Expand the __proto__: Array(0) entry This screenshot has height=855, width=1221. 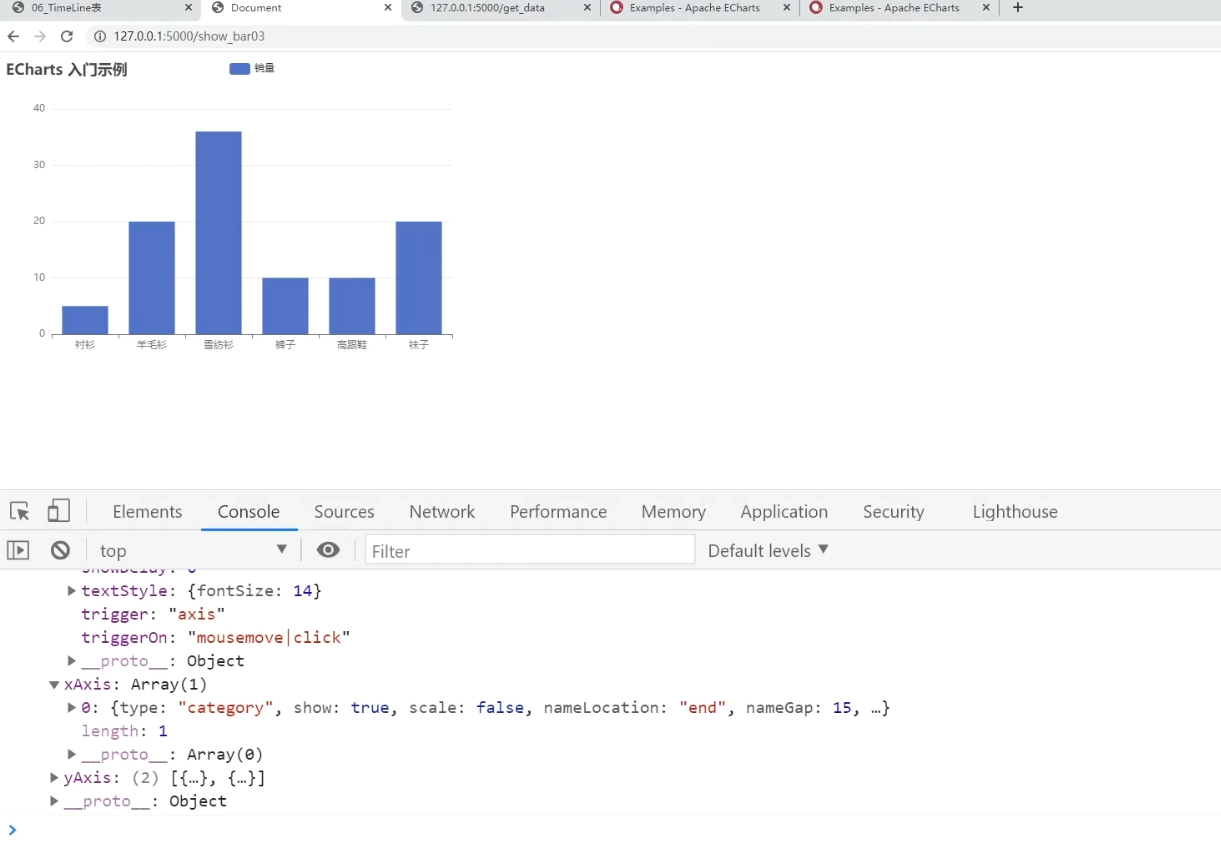click(x=72, y=755)
